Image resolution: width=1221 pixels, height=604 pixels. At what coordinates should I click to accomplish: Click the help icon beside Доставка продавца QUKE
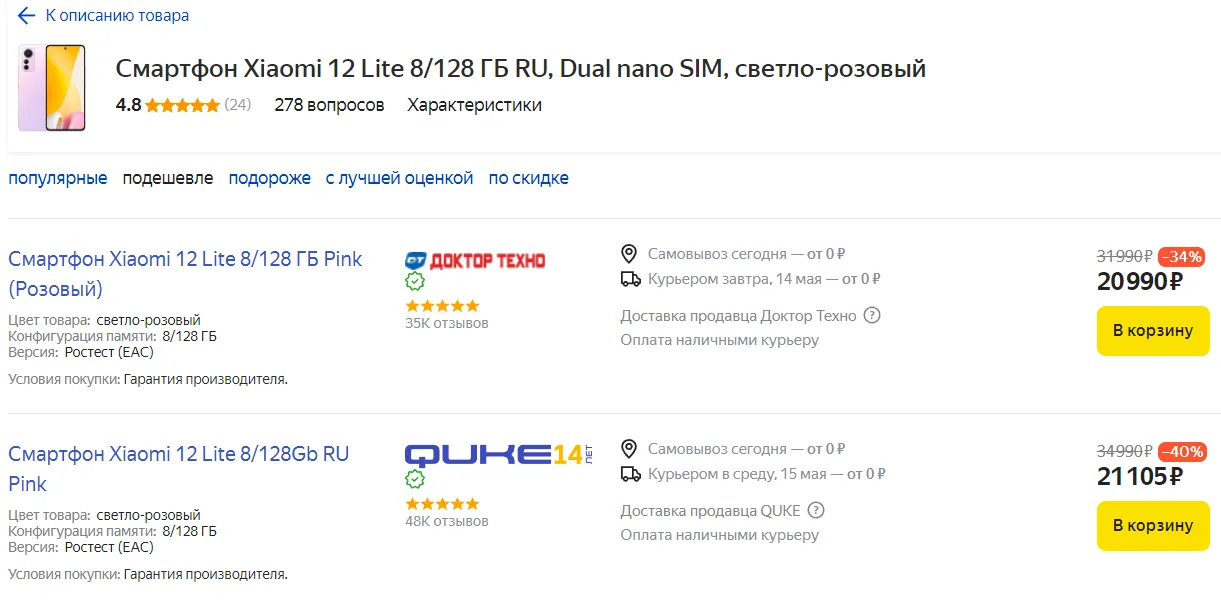(816, 511)
